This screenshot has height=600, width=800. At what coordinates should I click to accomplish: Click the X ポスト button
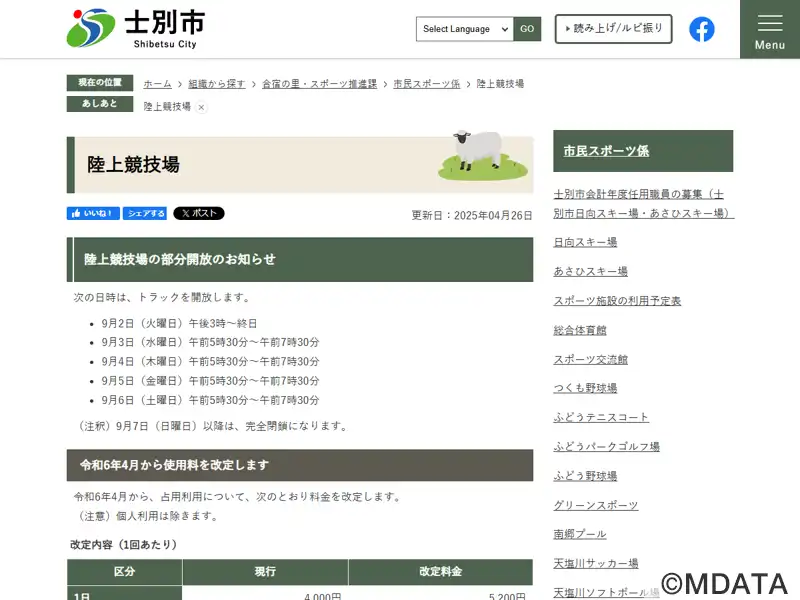click(x=199, y=214)
